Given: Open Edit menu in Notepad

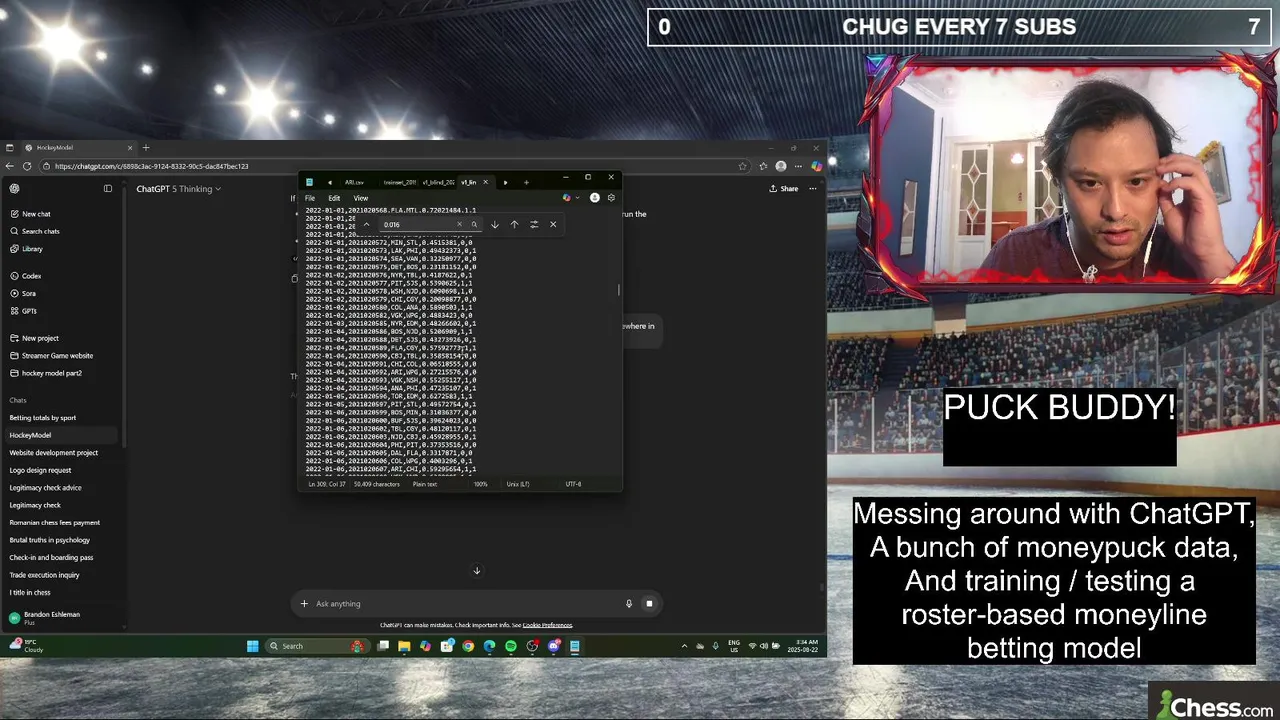Looking at the screenshot, I should [x=334, y=198].
